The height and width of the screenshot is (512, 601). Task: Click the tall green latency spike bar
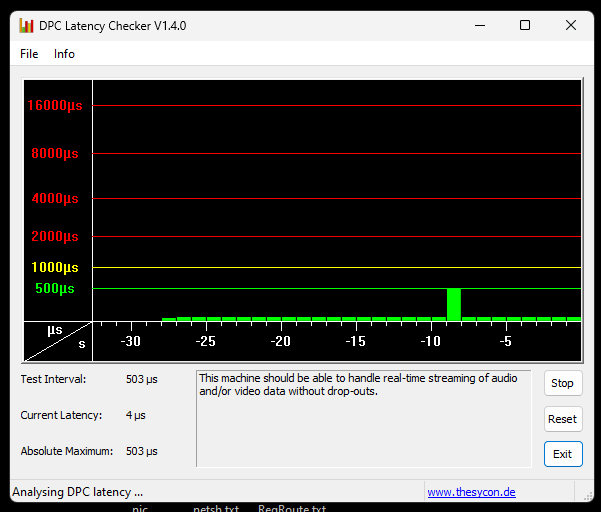454,304
